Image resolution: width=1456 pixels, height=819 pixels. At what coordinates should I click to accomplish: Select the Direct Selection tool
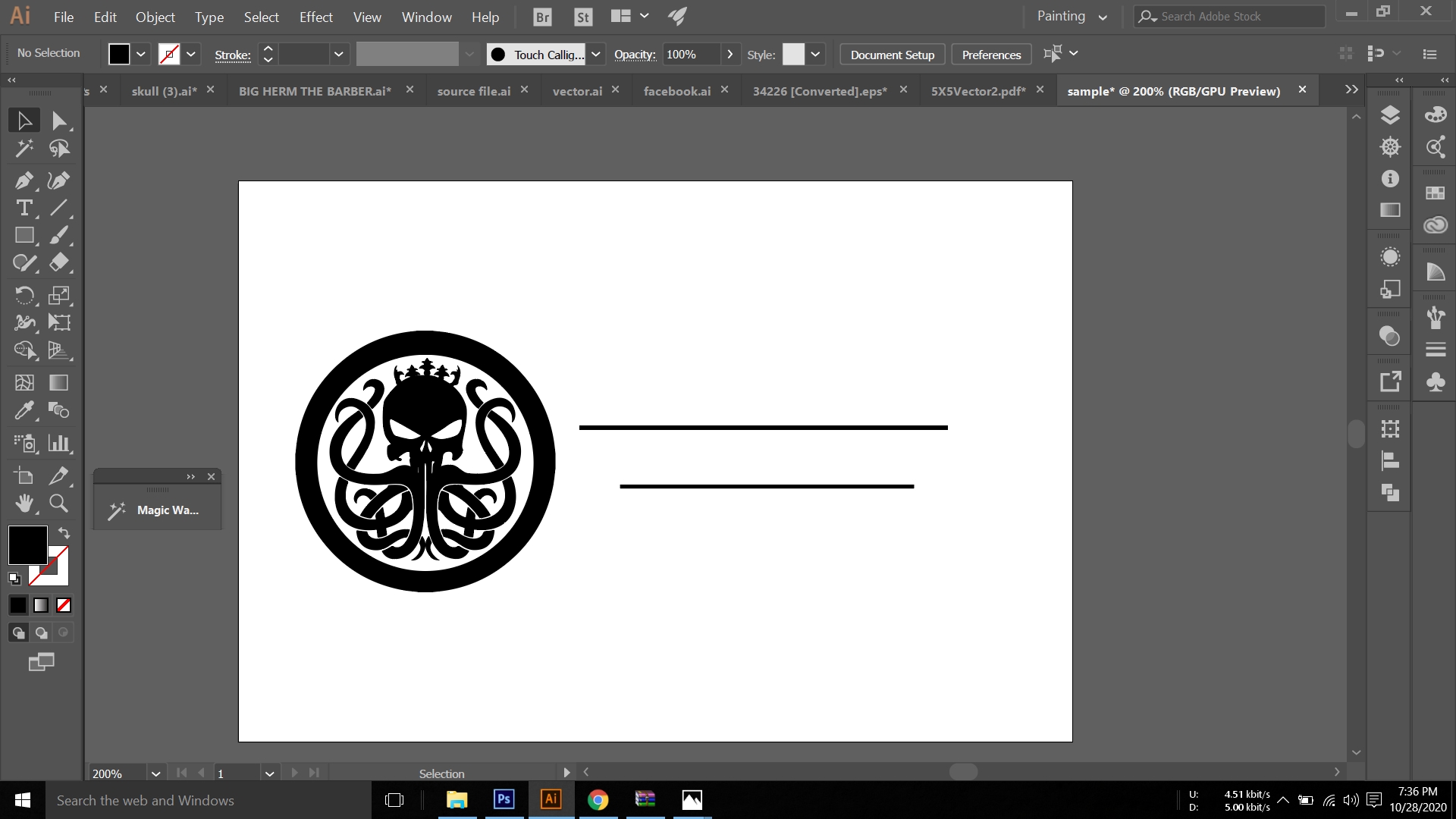tap(59, 121)
